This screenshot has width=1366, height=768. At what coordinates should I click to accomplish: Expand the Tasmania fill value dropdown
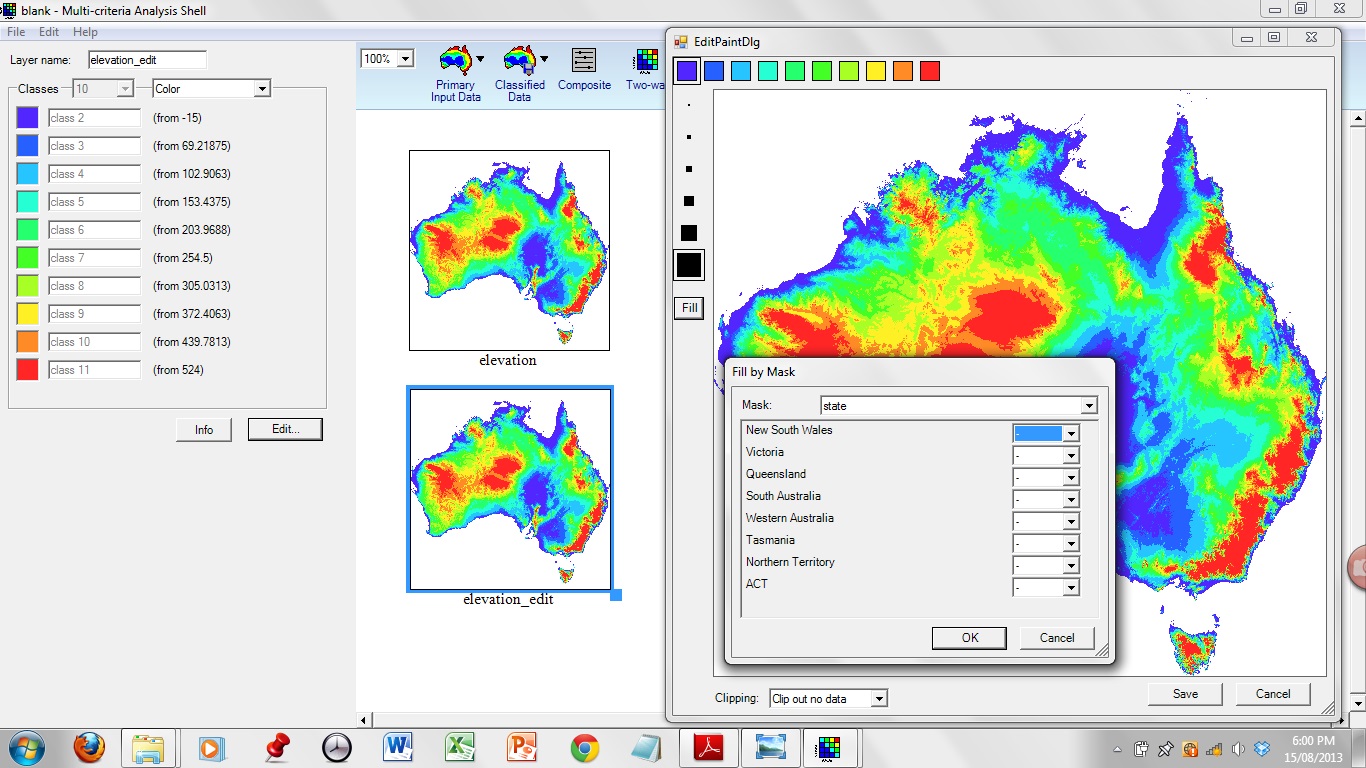click(1071, 544)
